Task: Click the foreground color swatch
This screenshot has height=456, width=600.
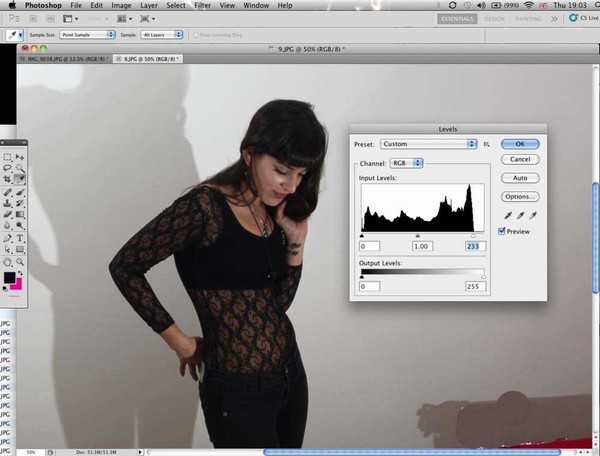Action: (x=10, y=278)
